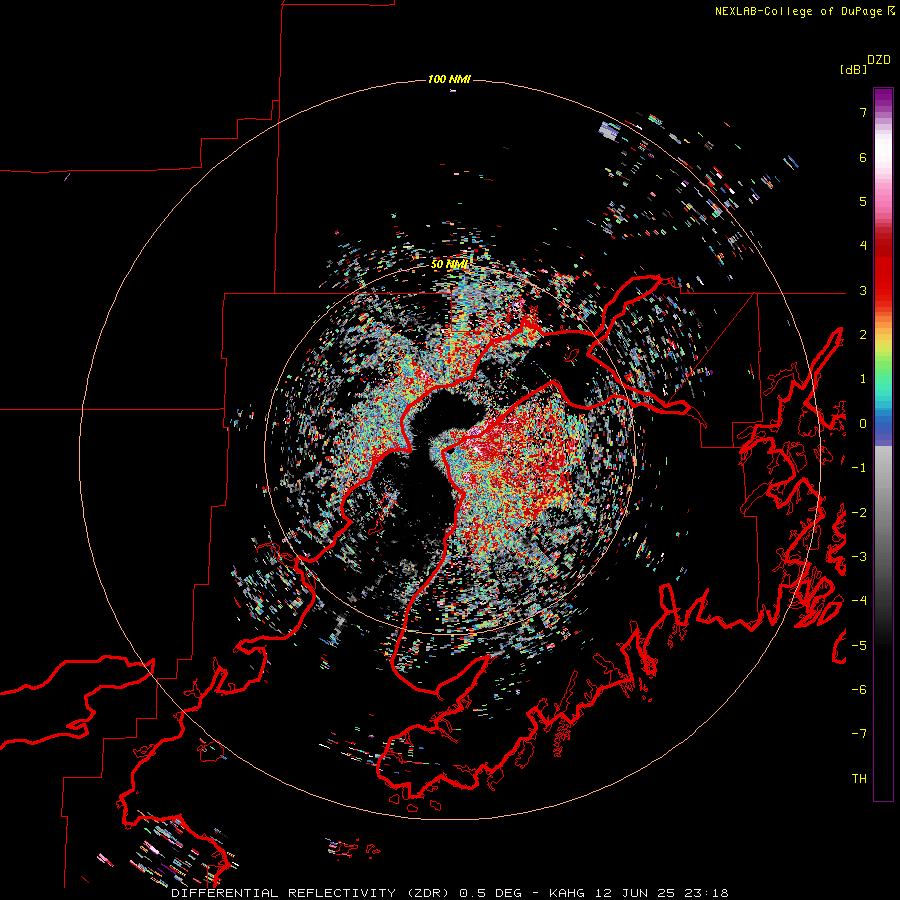The height and width of the screenshot is (900, 900).
Task: Click the -5 dB label on scale
Action: 859,646
